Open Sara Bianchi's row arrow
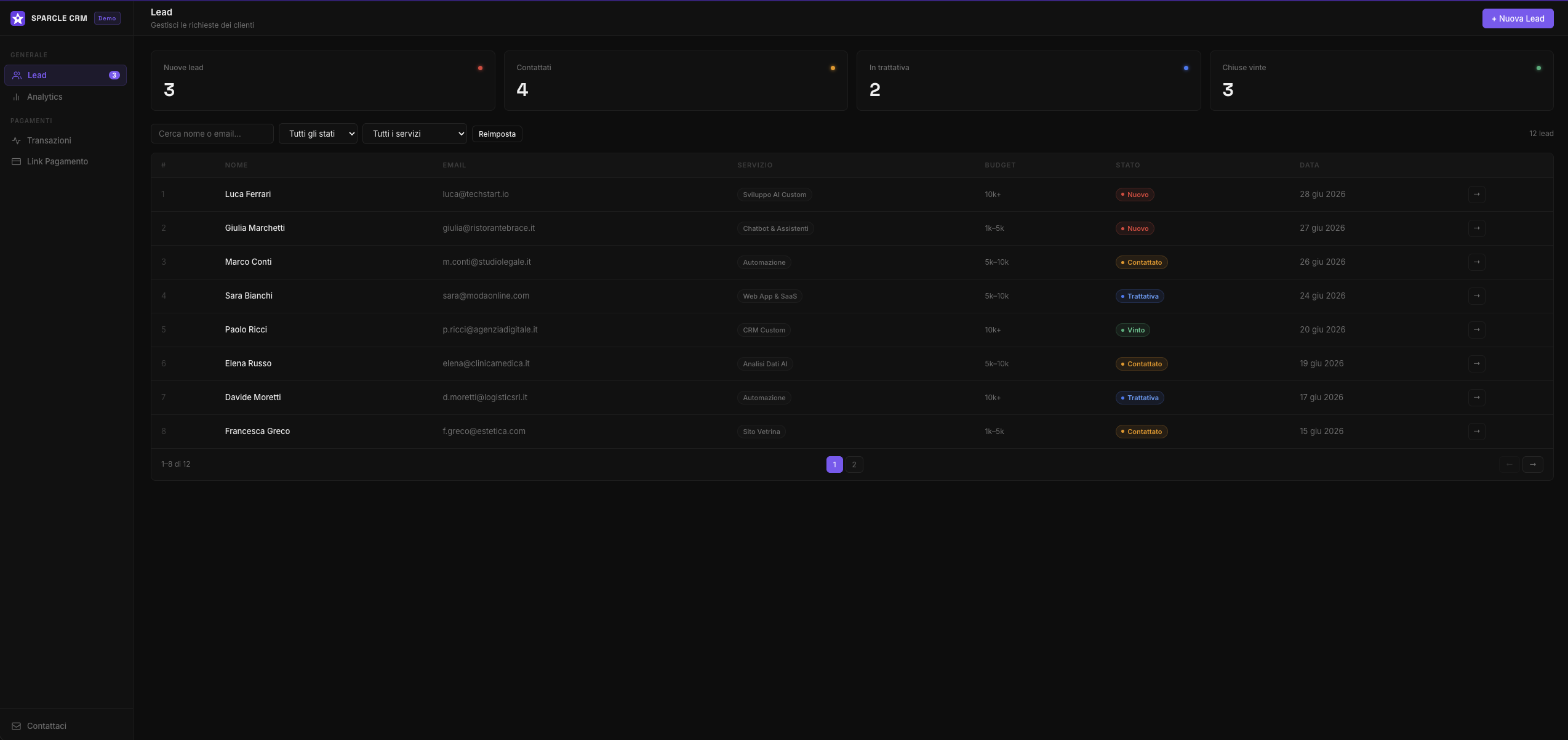 click(x=1477, y=296)
